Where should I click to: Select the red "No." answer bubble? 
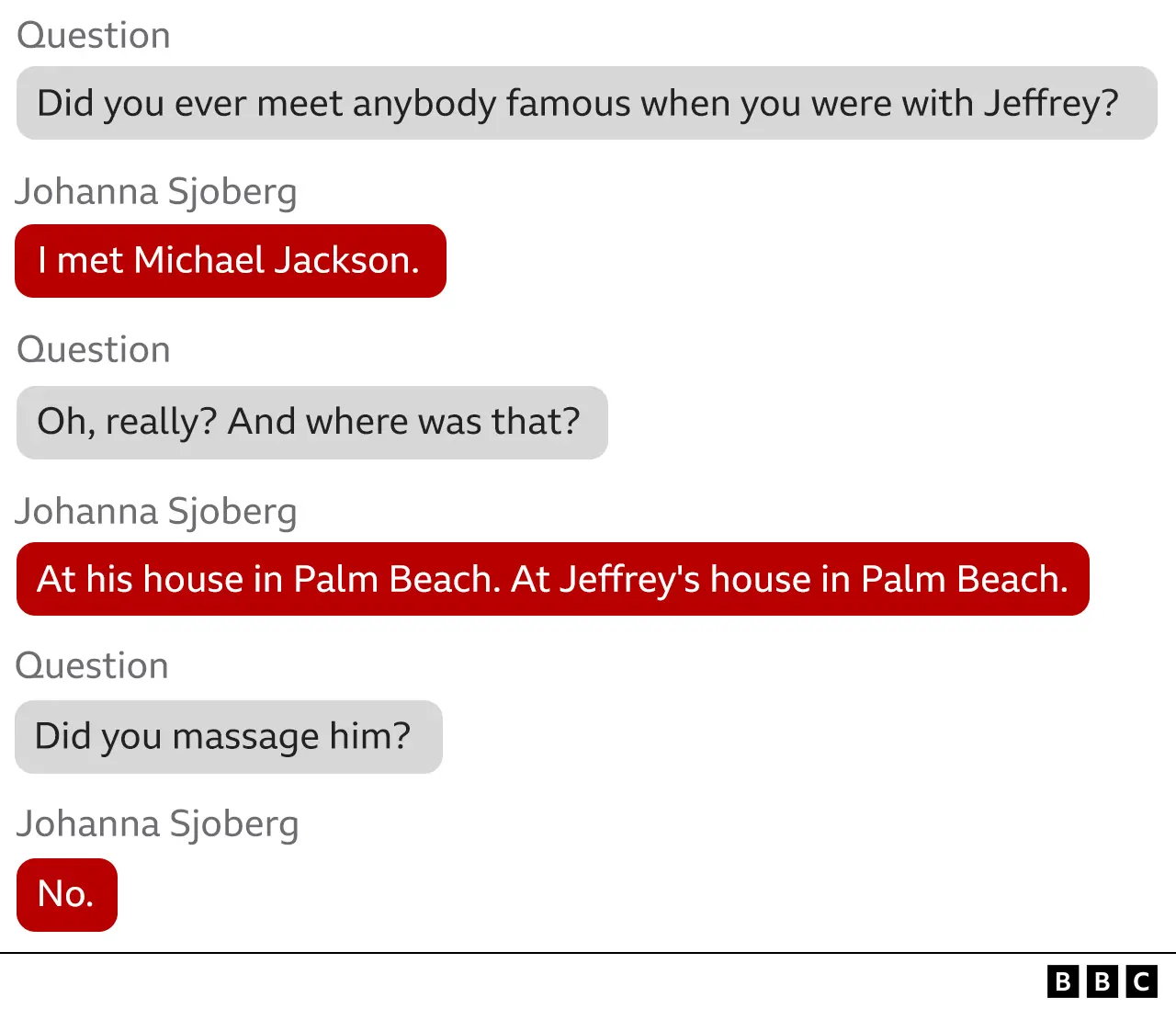(66, 895)
